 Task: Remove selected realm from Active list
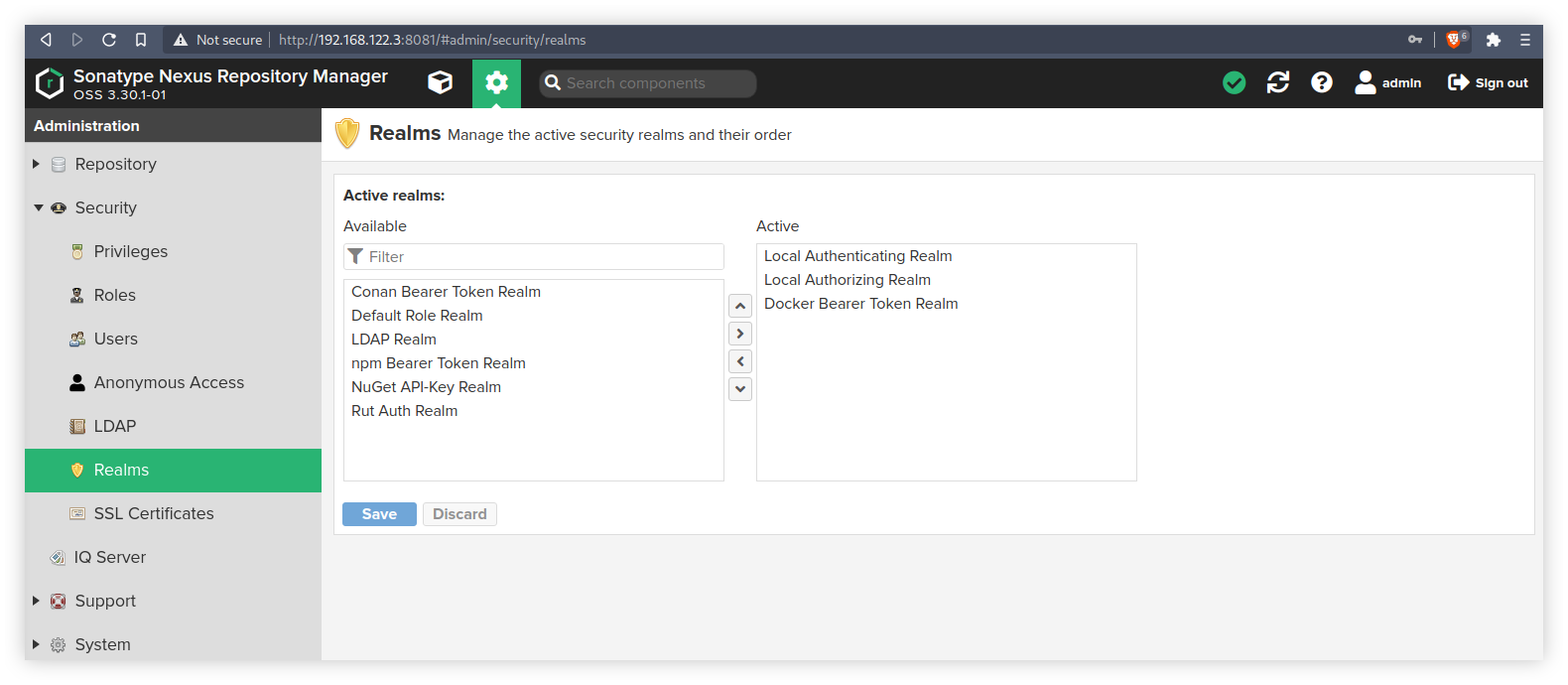click(740, 361)
